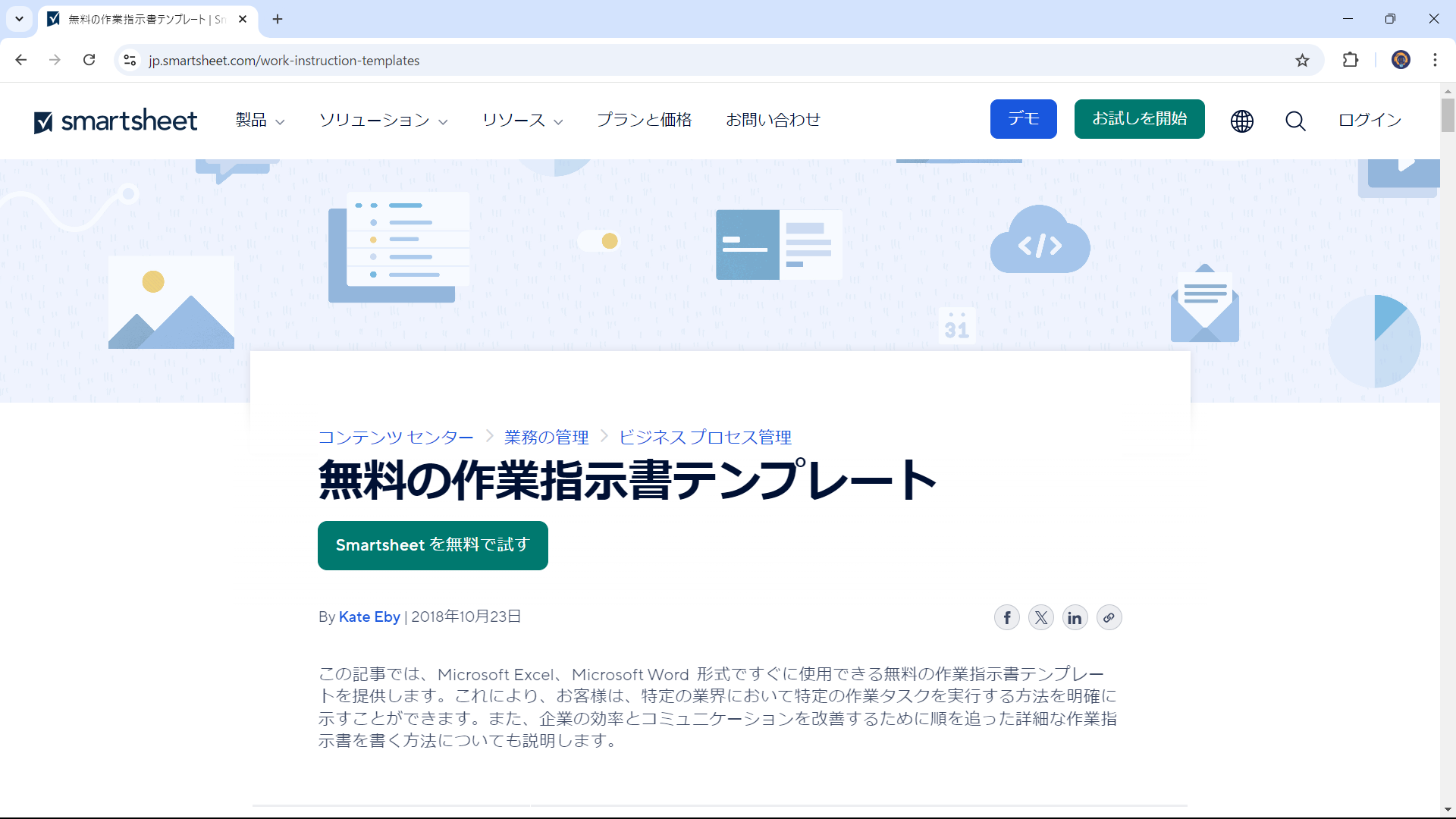Click the ログイン link
The width and height of the screenshot is (1456, 819).
1370,120
